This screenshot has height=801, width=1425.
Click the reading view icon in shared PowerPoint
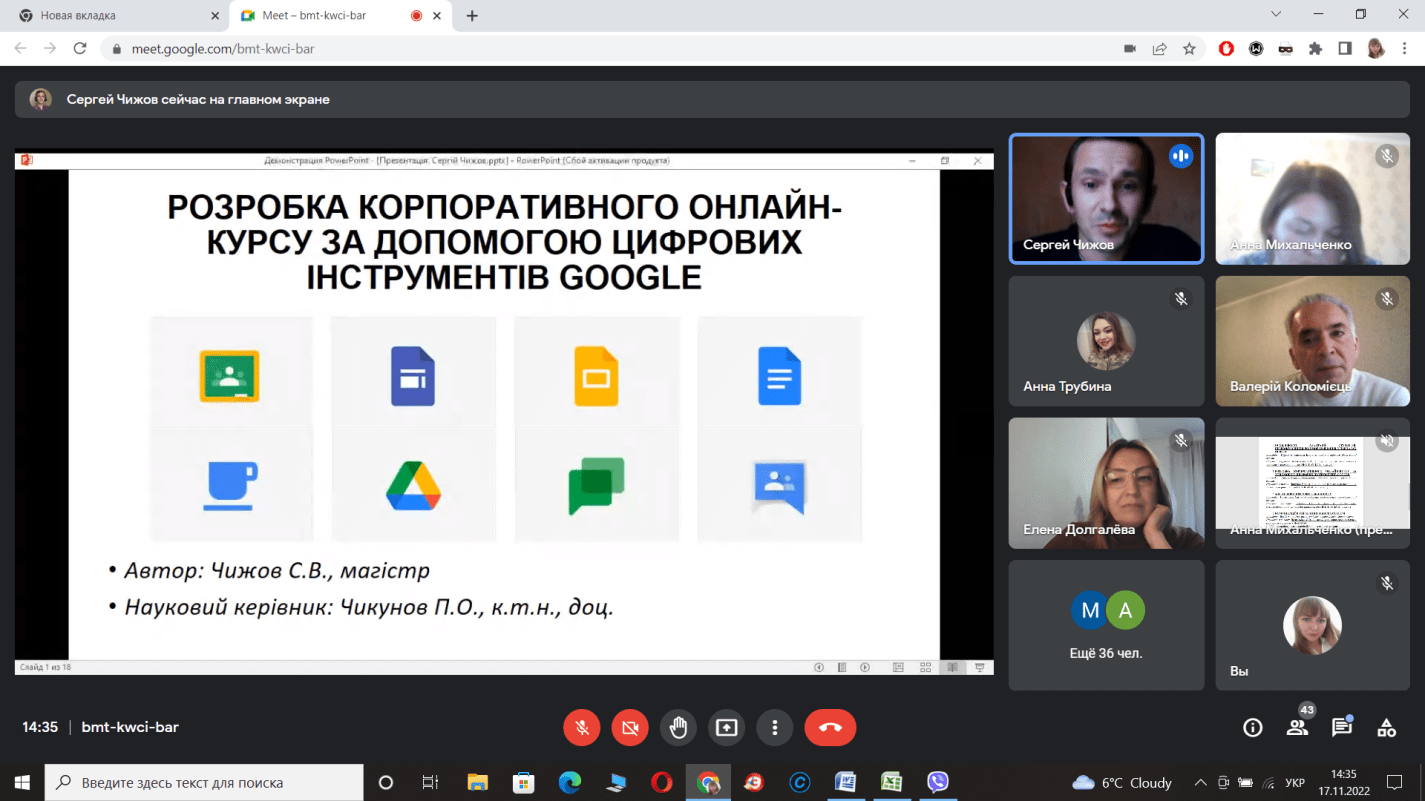click(952, 667)
